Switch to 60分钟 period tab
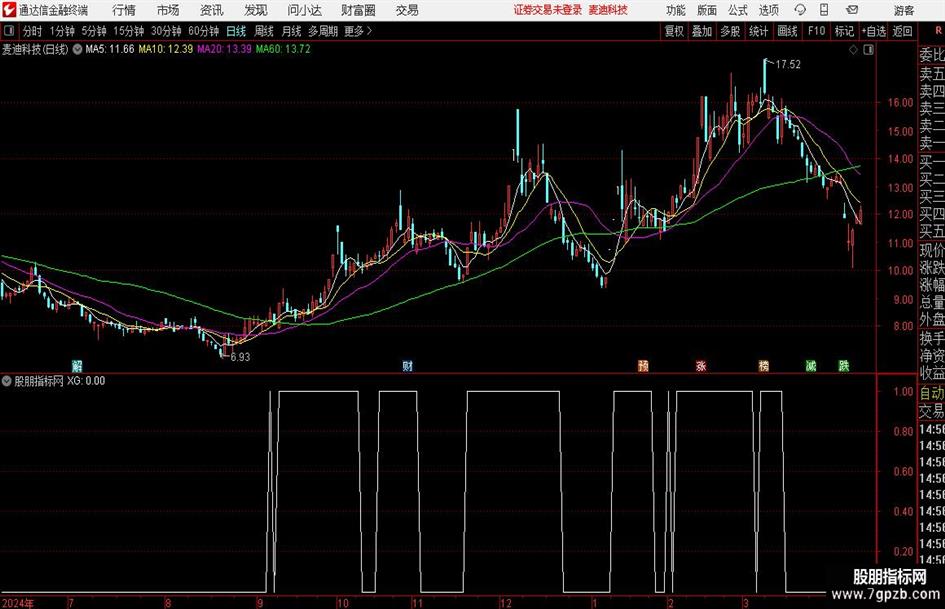The height and width of the screenshot is (609, 945). [203, 31]
